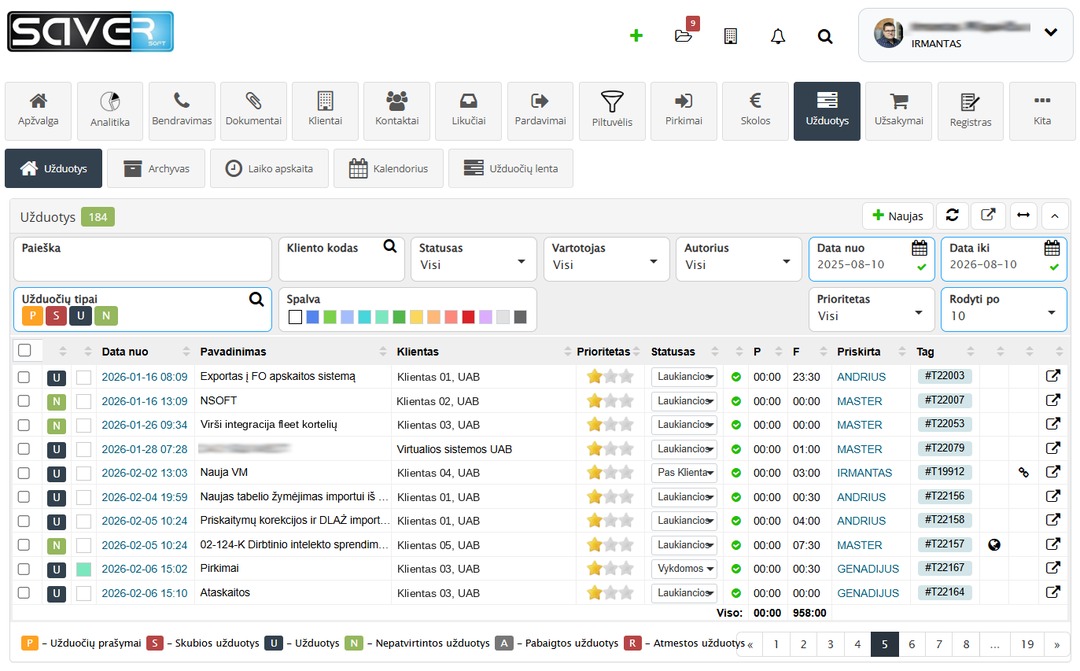Open the global search magnifier
This screenshot has width=1080, height=671.
pyautogui.click(x=824, y=36)
